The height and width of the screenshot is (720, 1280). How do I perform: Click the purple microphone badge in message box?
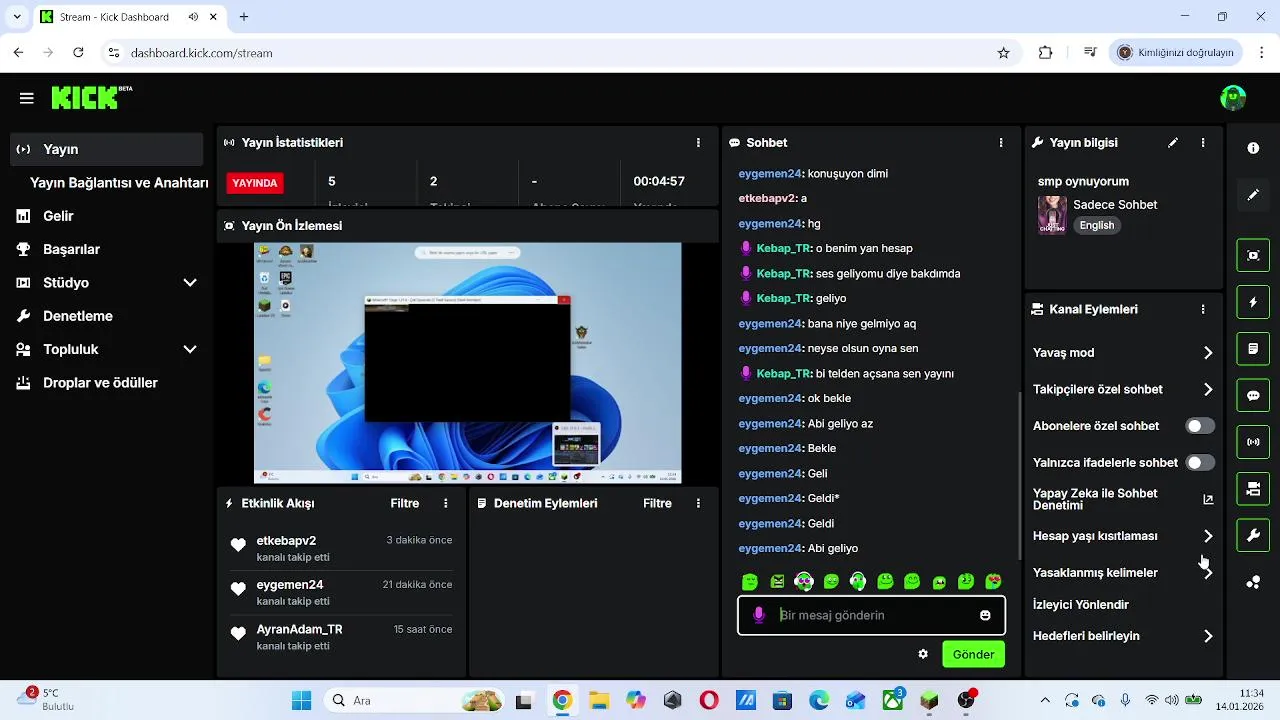point(759,615)
